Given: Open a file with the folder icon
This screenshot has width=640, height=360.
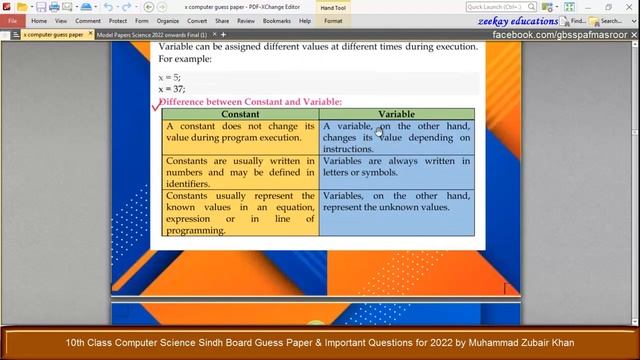Looking at the screenshot, I should [x=22, y=7].
